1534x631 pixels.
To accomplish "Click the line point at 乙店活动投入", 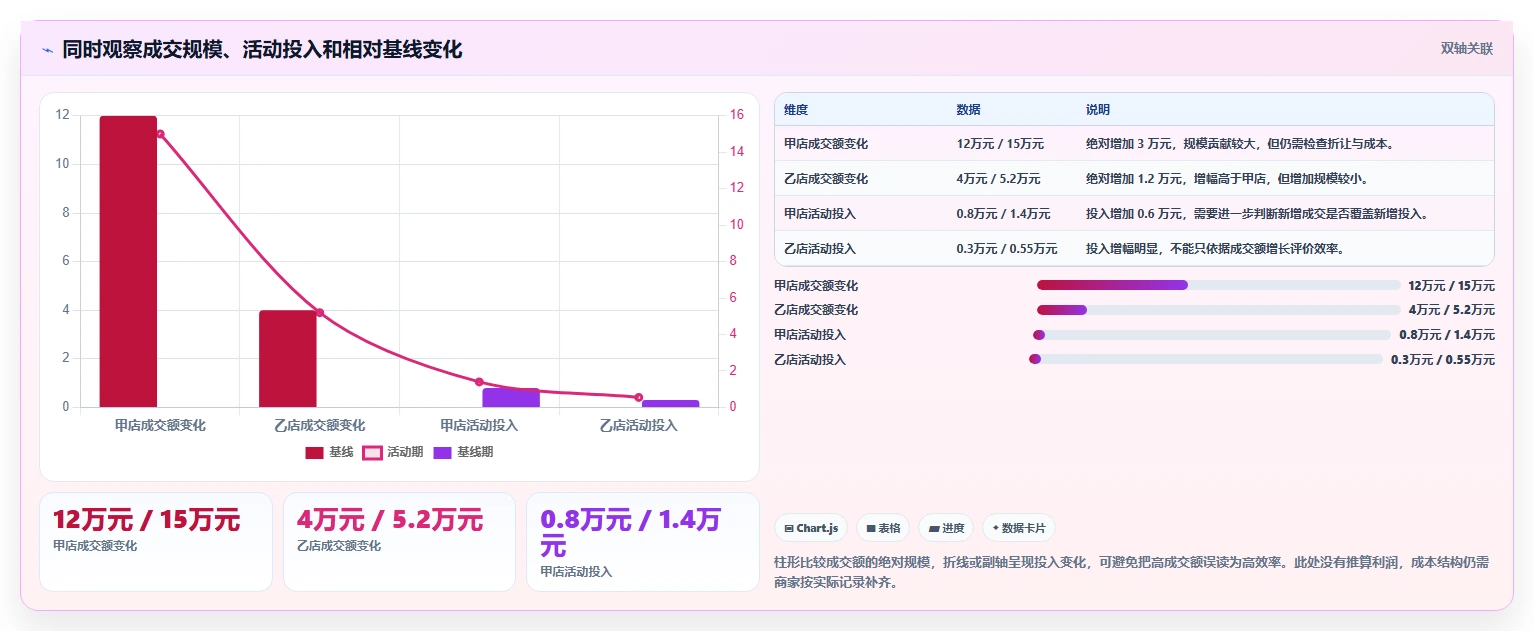I will (639, 397).
